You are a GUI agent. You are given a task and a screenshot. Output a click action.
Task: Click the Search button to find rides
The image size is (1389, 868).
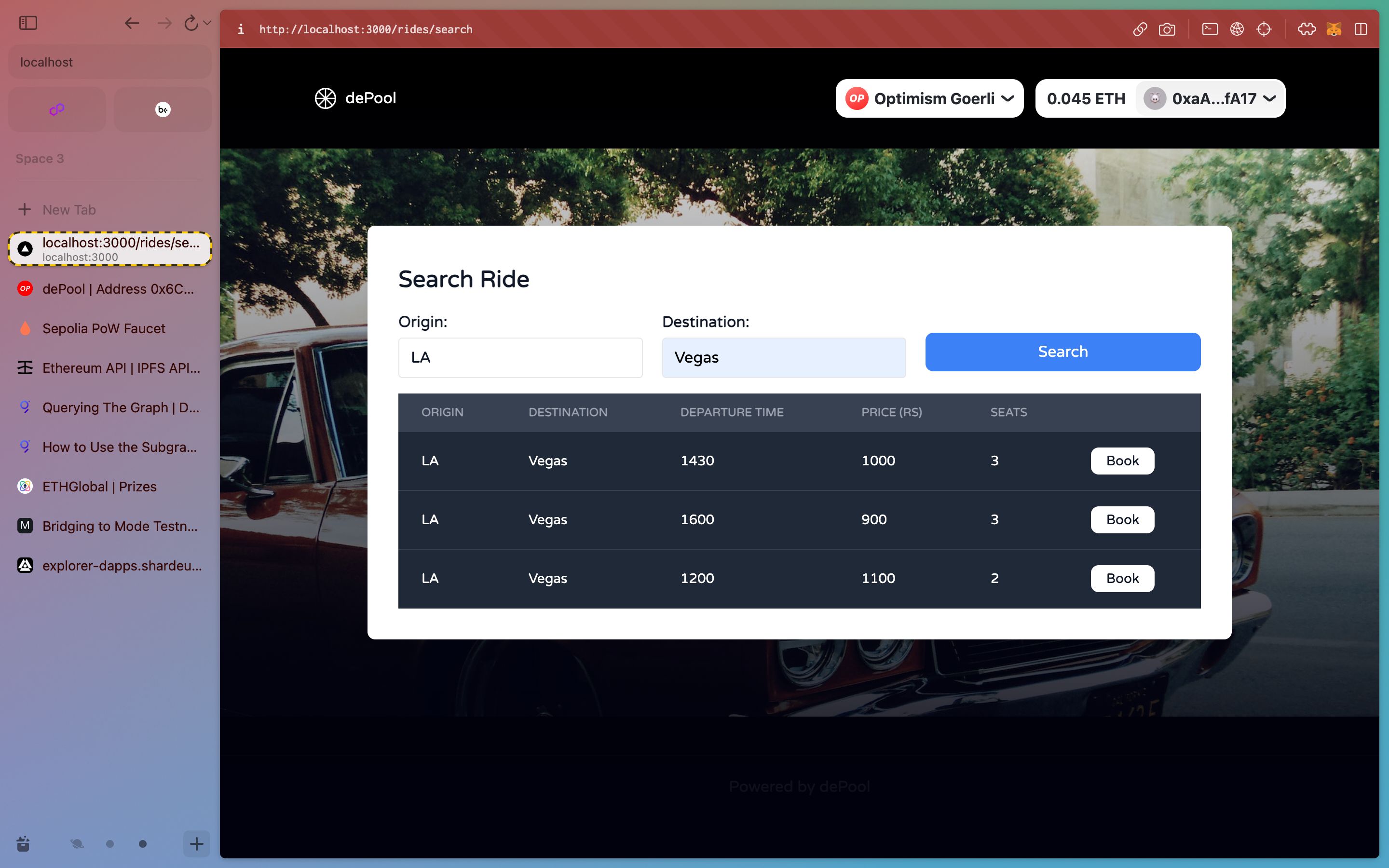[1063, 352]
